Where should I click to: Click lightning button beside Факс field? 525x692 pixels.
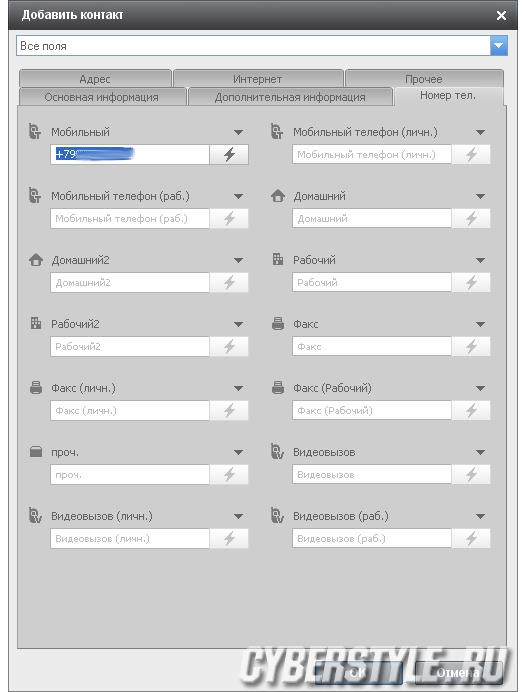tap(471, 346)
